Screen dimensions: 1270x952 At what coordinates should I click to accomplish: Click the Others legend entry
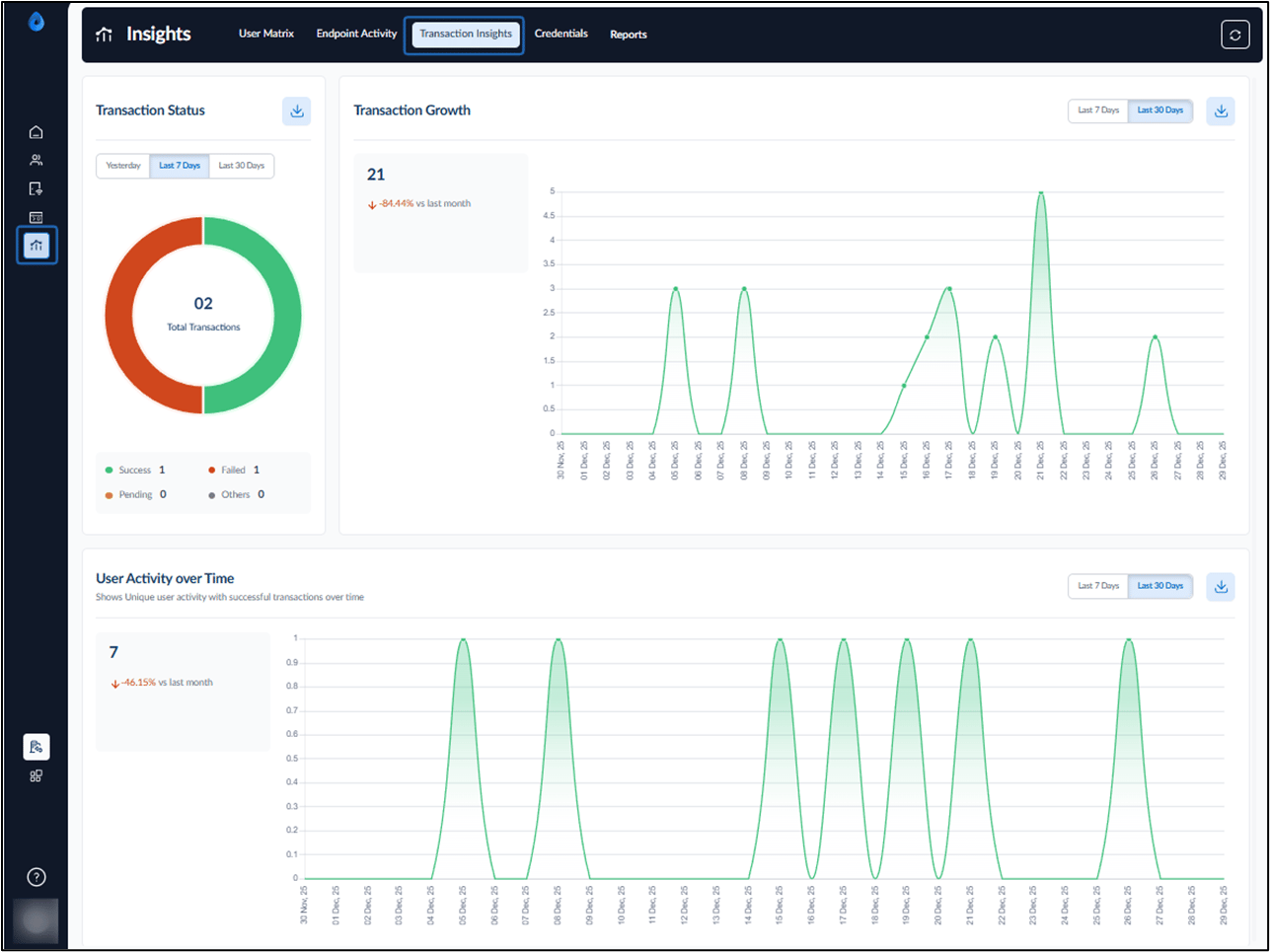click(x=237, y=495)
